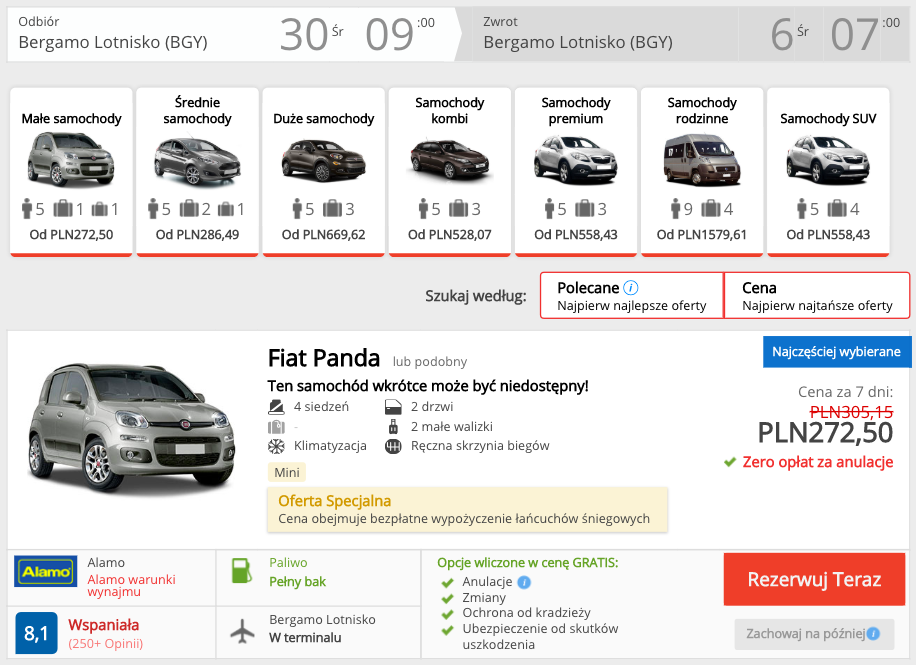
Task: Click the manual gearbox icon
Action: 394,447
